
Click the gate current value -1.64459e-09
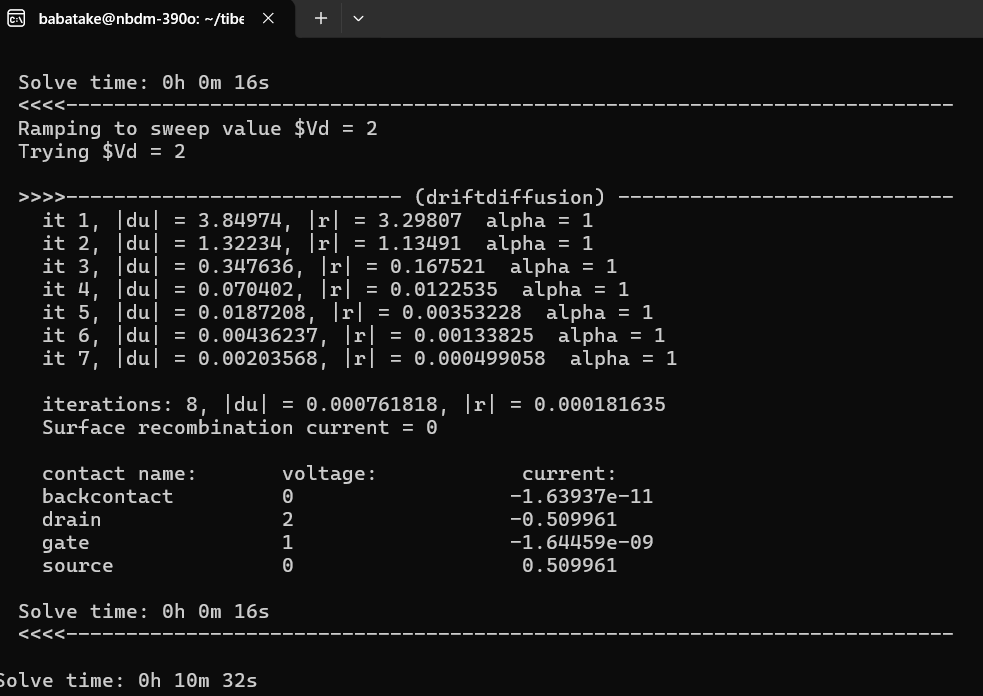(x=581, y=543)
